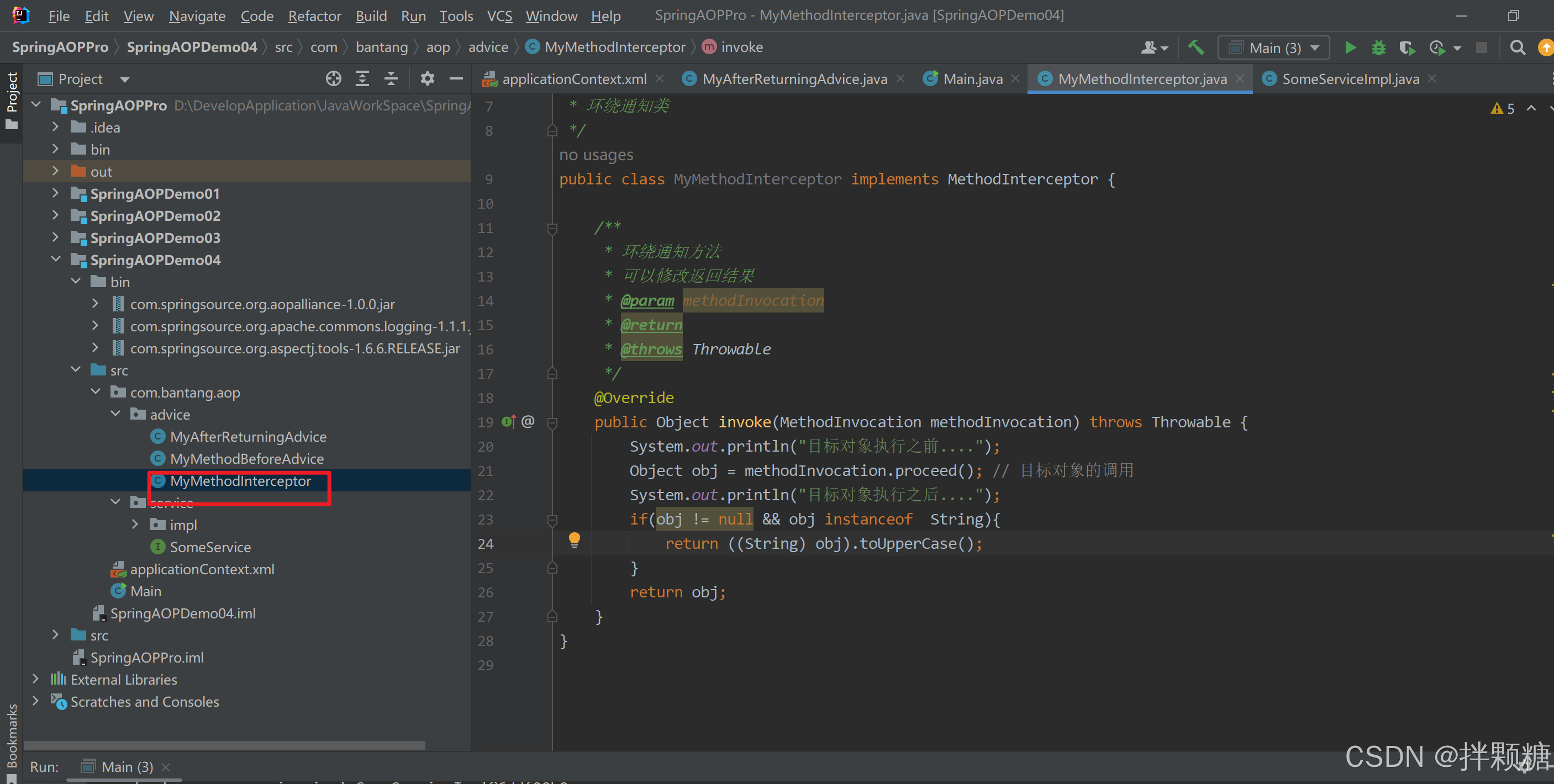Expand the SpringAOPDemo01 module node

coord(55,194)
